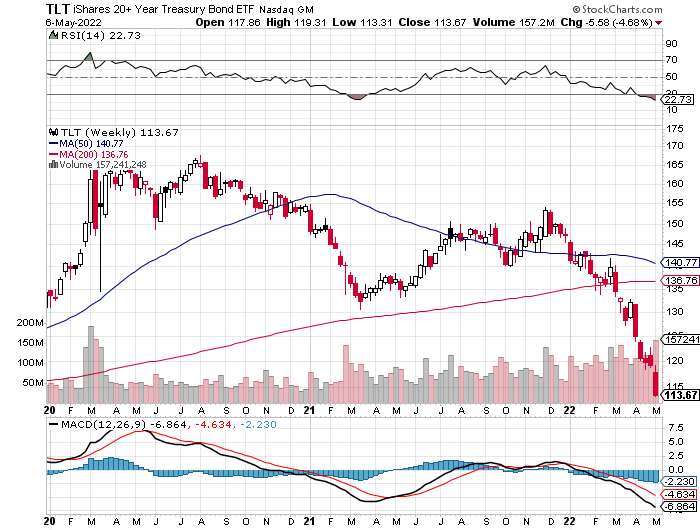Click the TLT ticker symbol in the title
The image size is (700, 530).
[58, 9]
